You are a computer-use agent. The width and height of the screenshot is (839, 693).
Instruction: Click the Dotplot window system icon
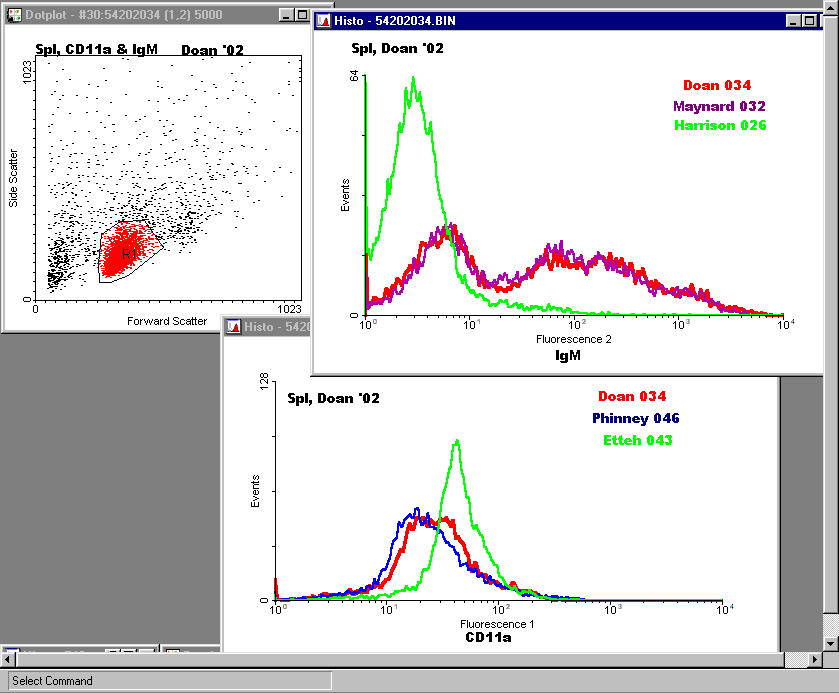[14, 17]
